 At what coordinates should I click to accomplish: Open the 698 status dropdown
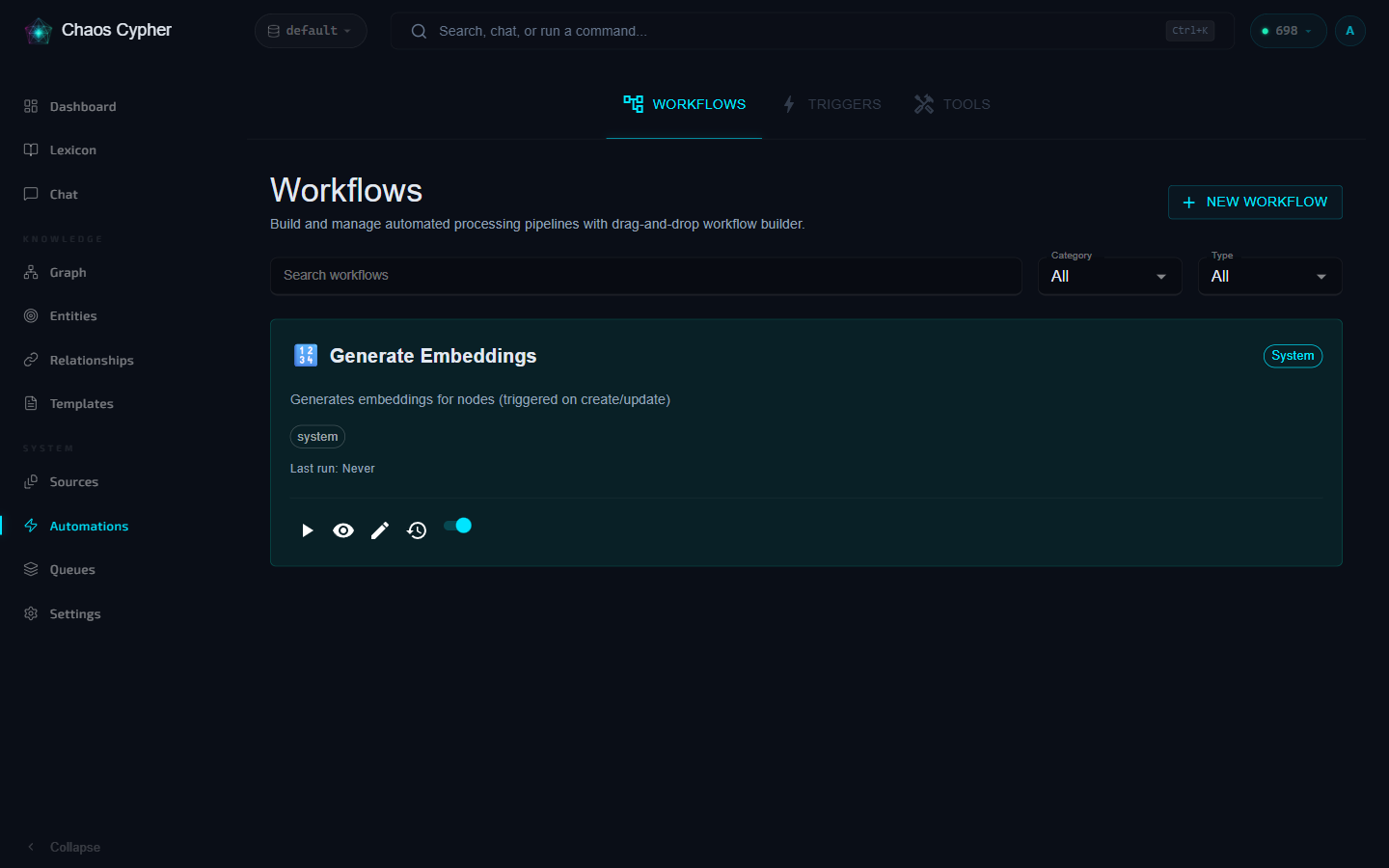pos(1288,31)
